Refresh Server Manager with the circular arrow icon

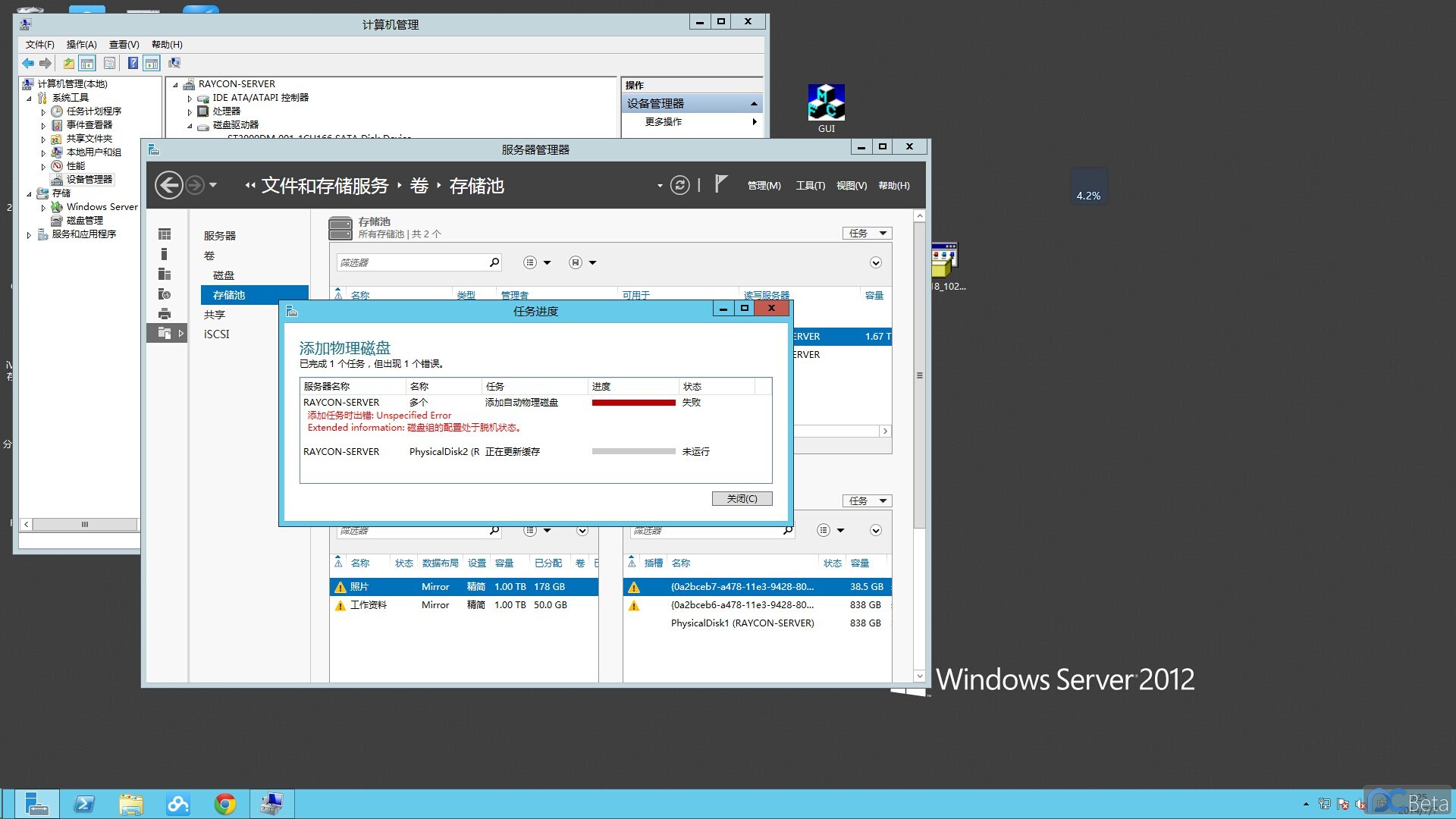(x=679, y=185)
